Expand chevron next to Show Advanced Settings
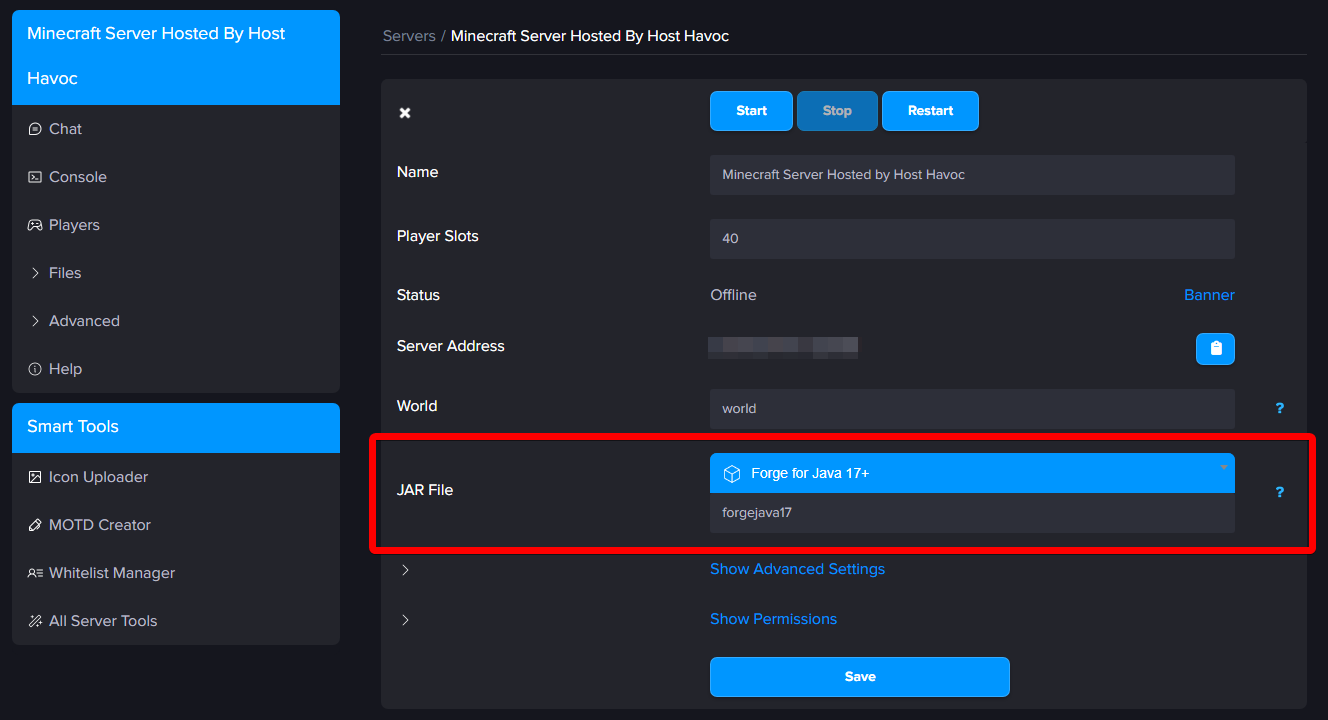 coord(405,570)
